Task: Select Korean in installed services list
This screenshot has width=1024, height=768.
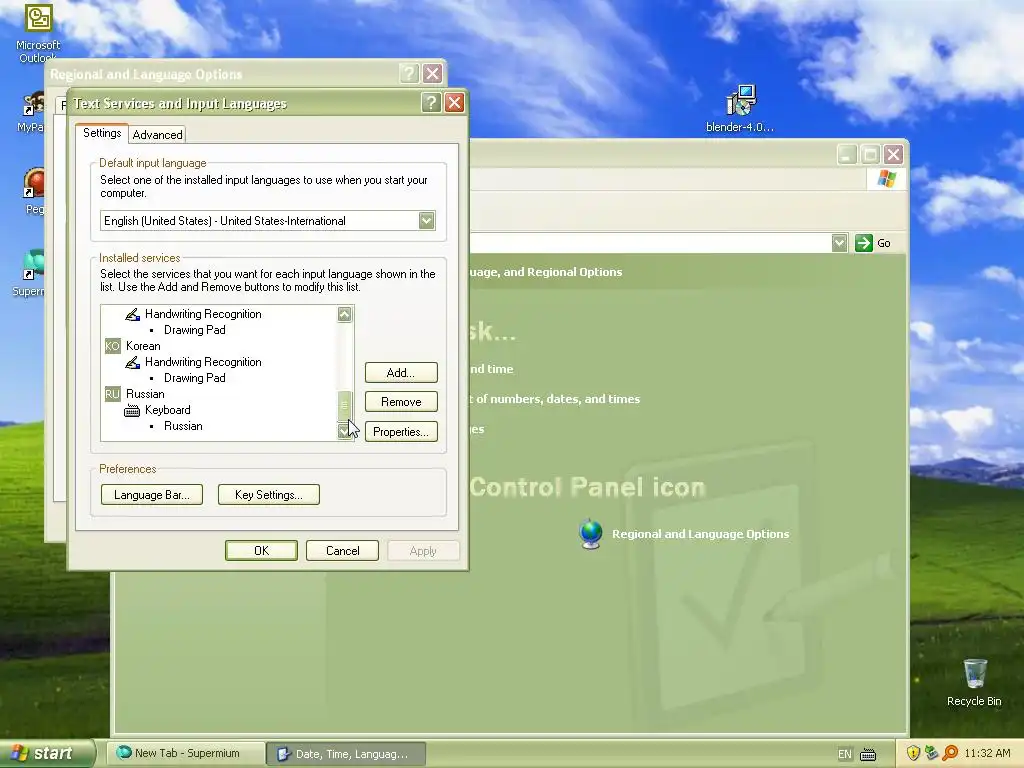Action: [x=143, y=346]
